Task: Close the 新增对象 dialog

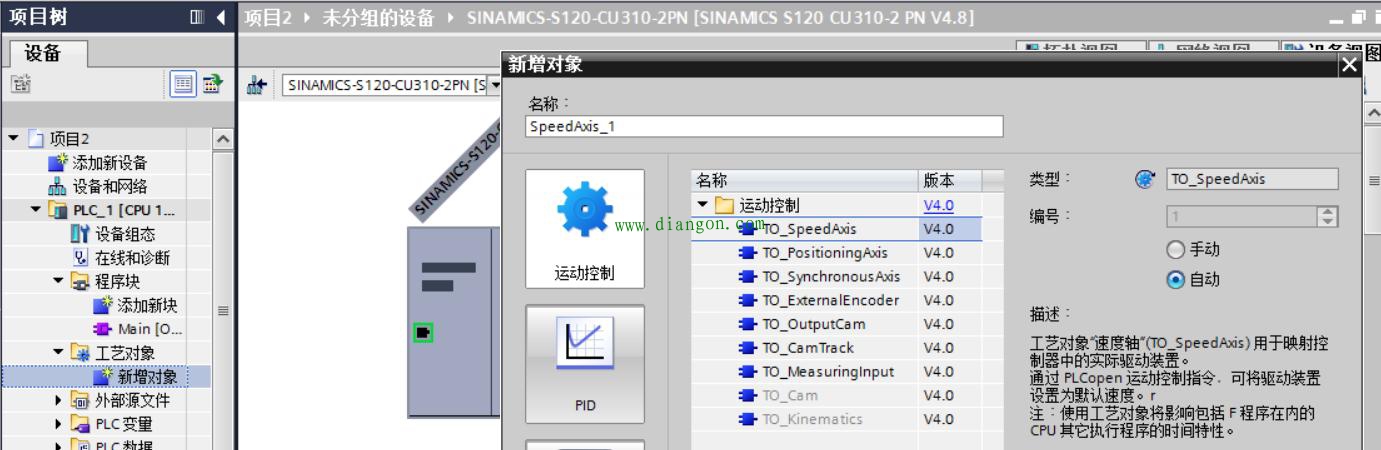Action: click(1350, 65)
